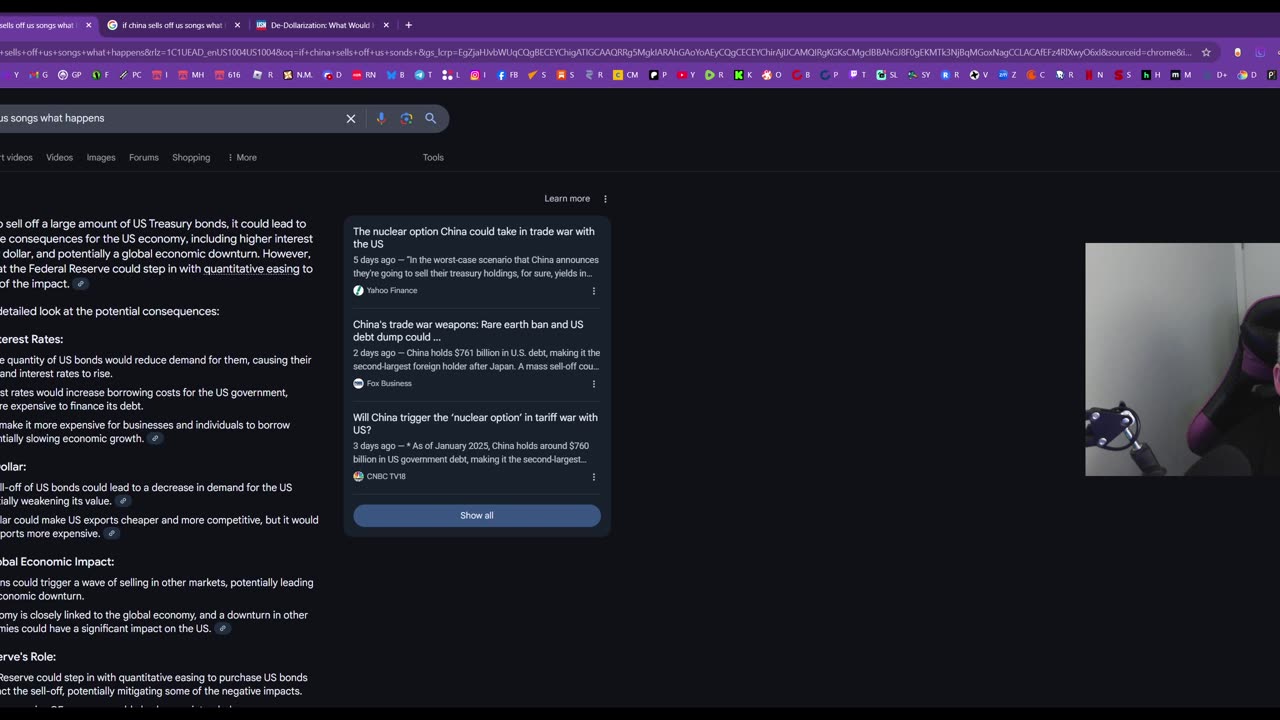Open 'Will China trigger the nuclear option' article

click(475, 424)
